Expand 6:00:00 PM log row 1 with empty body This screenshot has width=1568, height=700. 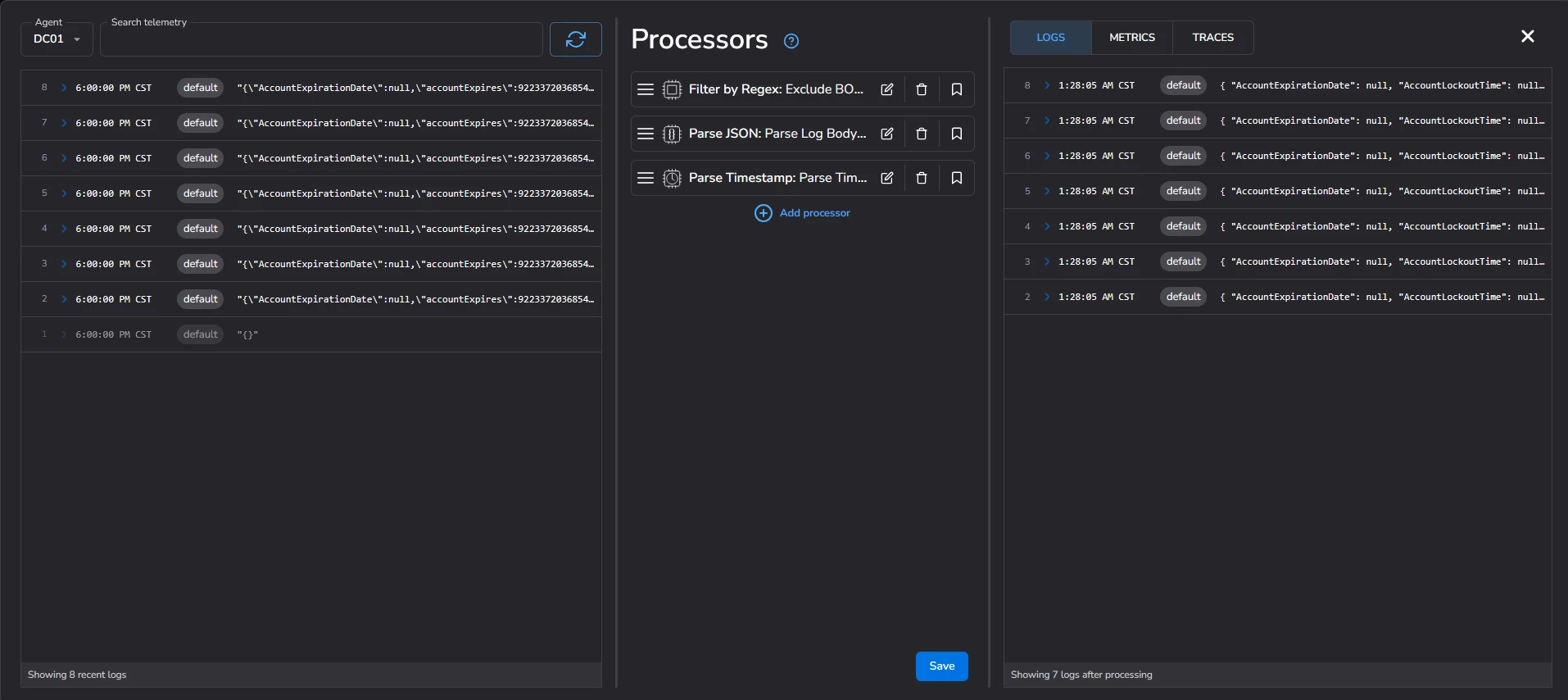tap(63, 334)
